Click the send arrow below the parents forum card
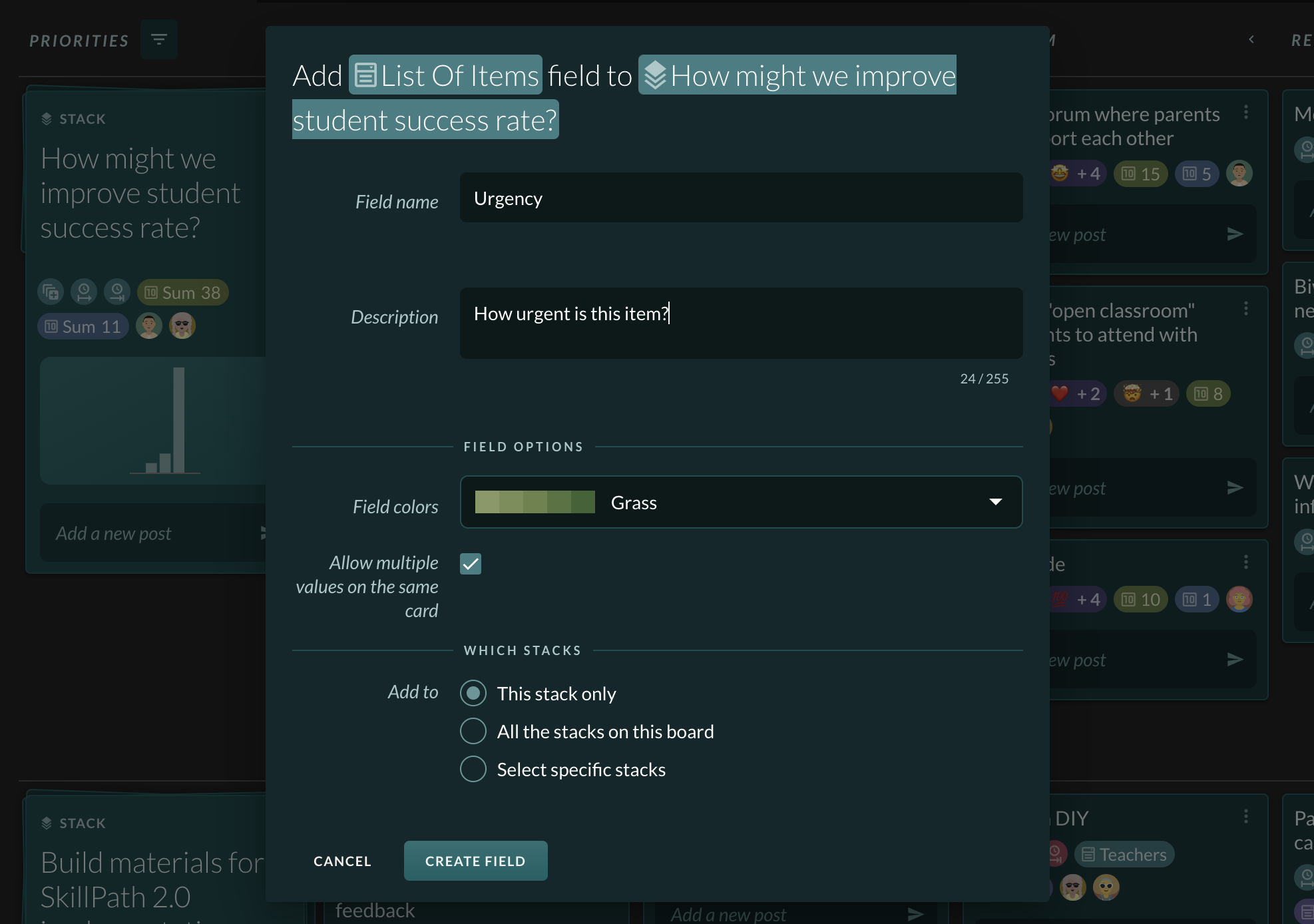 pyautogui.click(x=1235, y=234)
